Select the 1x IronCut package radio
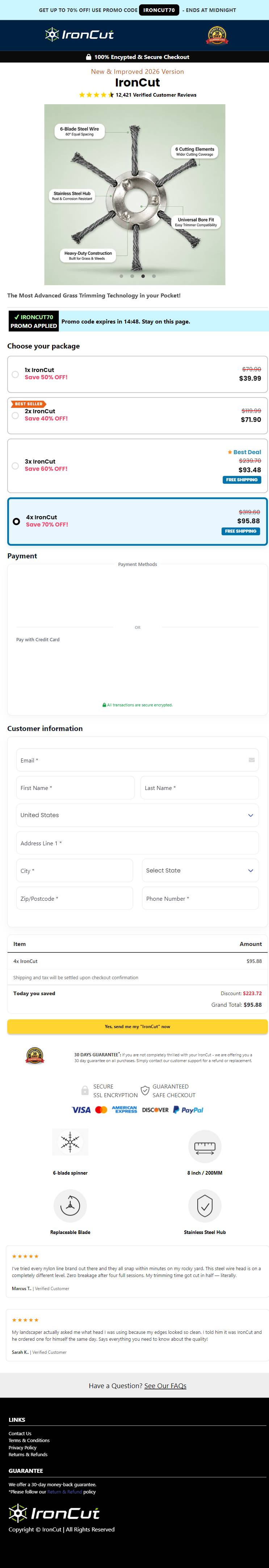269x1568 pixels. [x=15, y=374]
